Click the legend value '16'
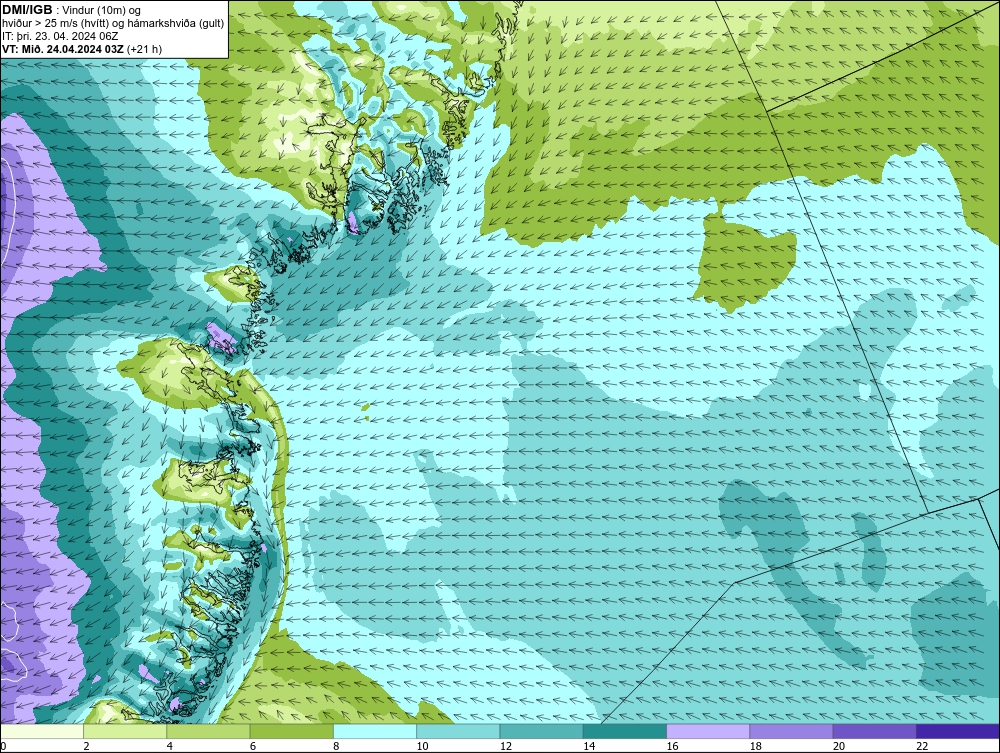This screenshot has height=753, width=1000. point(672,746)
